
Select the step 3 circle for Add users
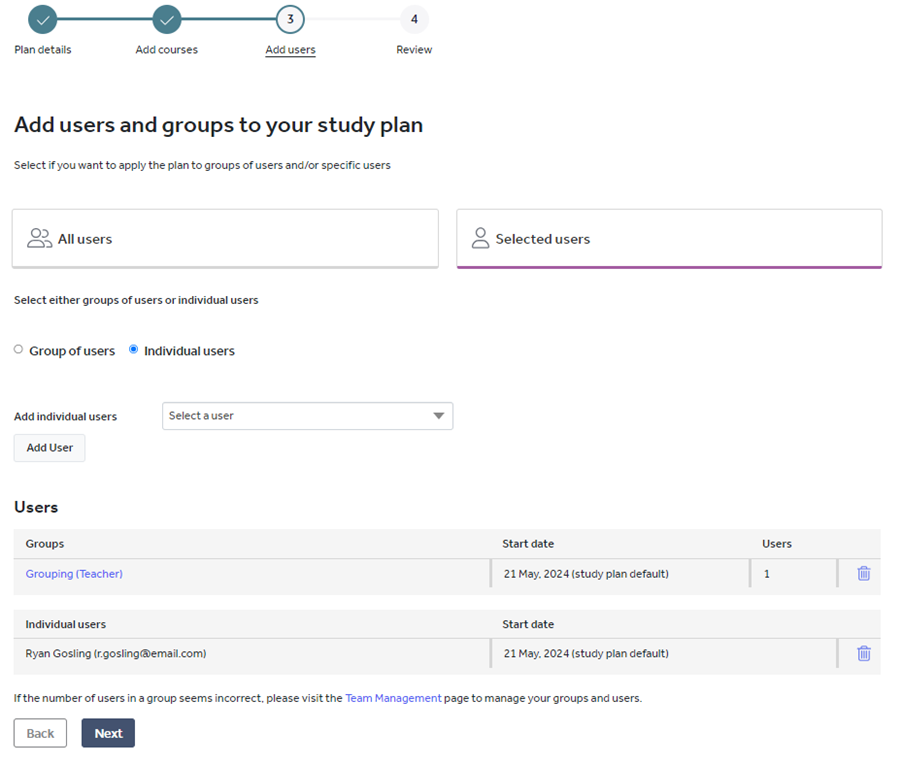(x=290, y=18)
